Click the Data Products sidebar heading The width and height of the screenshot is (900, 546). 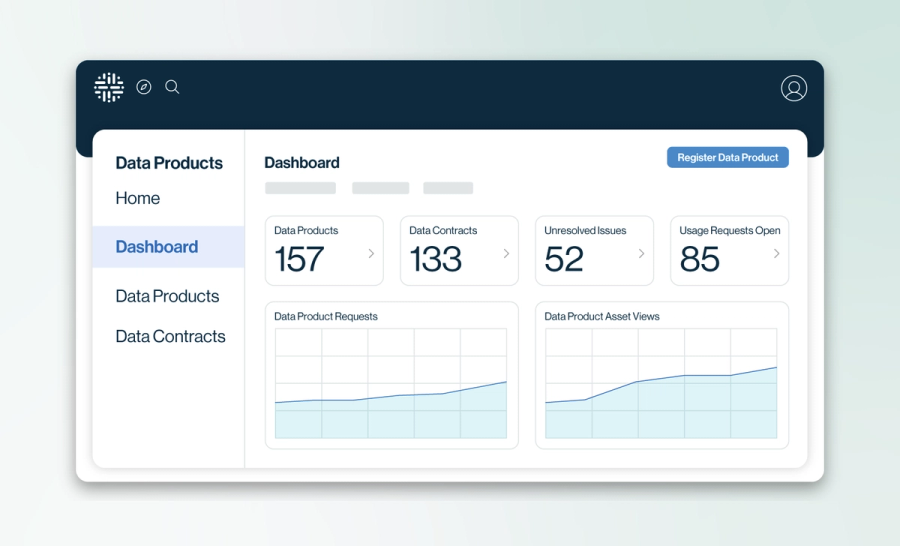pyautogui.click(x=169, y=163)
